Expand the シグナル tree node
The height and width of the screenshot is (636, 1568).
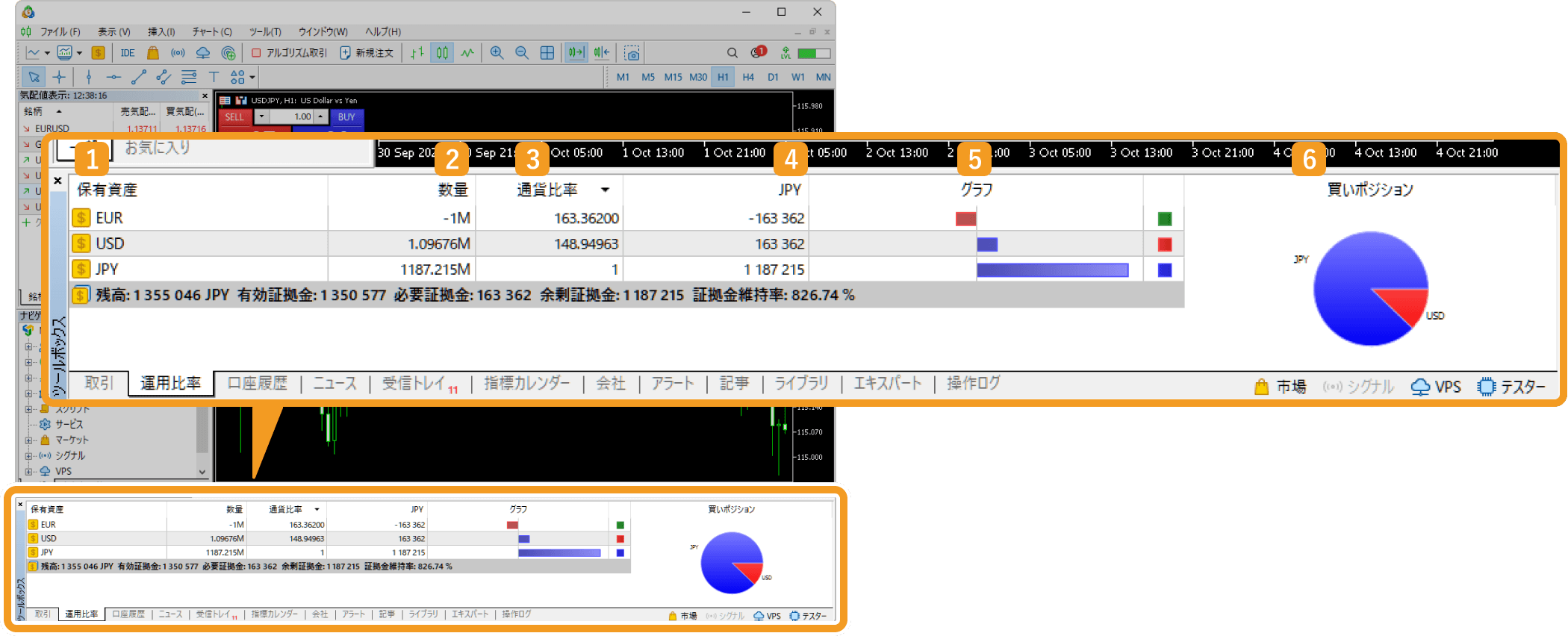(29, 456)
